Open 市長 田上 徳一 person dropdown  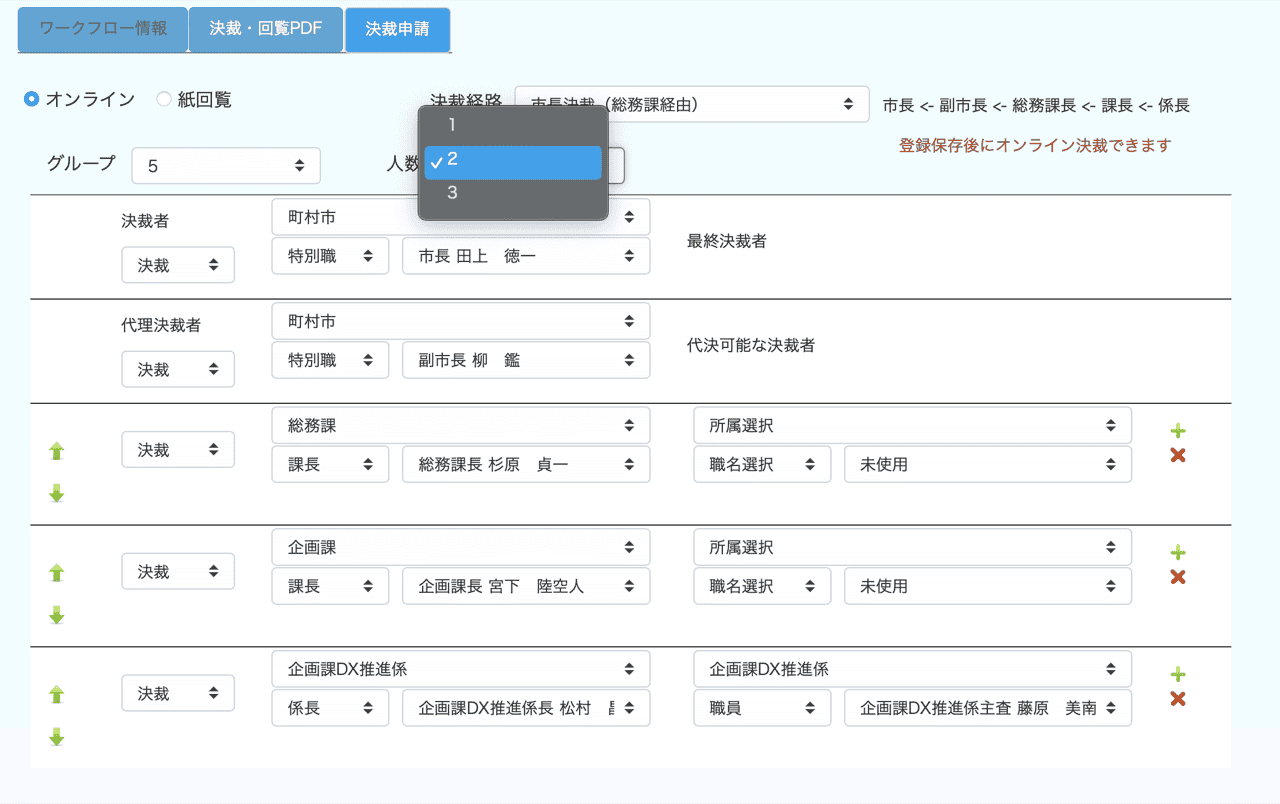tap(526, 257)
